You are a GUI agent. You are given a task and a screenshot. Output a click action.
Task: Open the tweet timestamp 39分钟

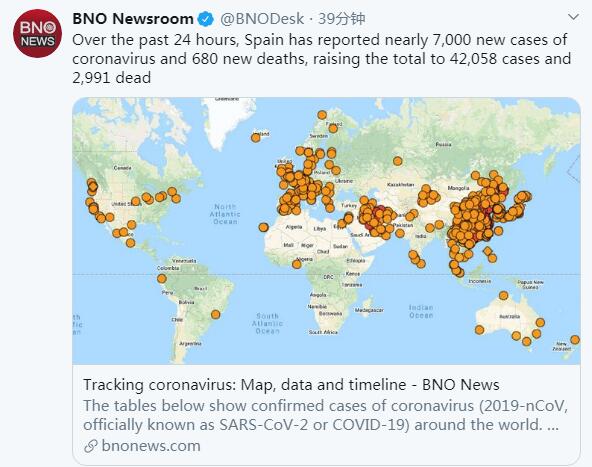pyautogui.click(x=342, y=19)
